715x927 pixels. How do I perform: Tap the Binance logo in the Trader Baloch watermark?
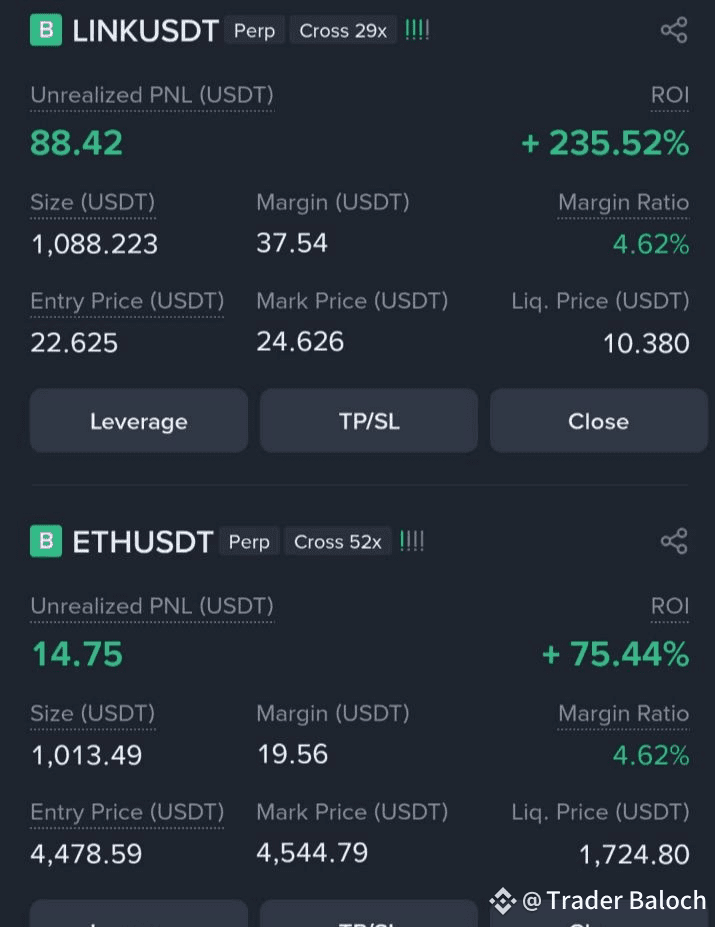tap(503, 901)
